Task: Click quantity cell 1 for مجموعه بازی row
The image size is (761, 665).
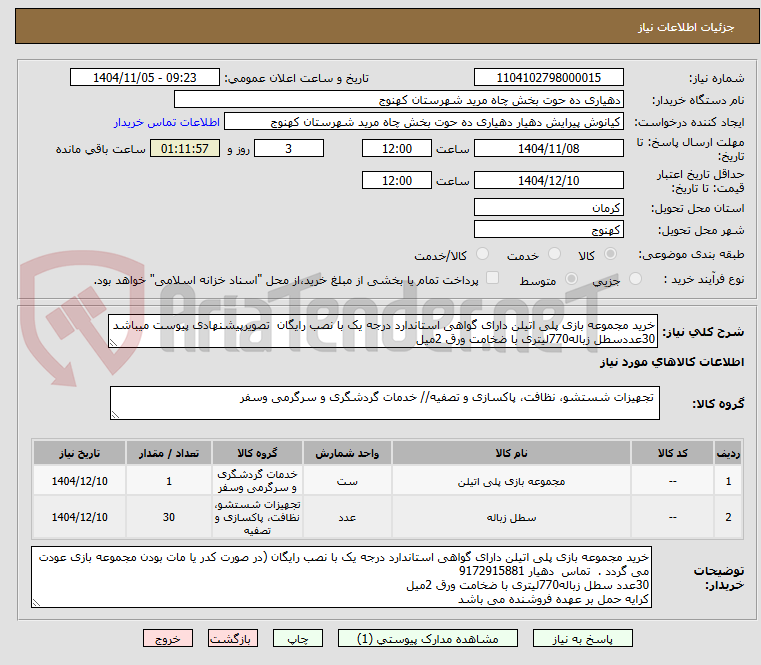Action: pos(169,482)
